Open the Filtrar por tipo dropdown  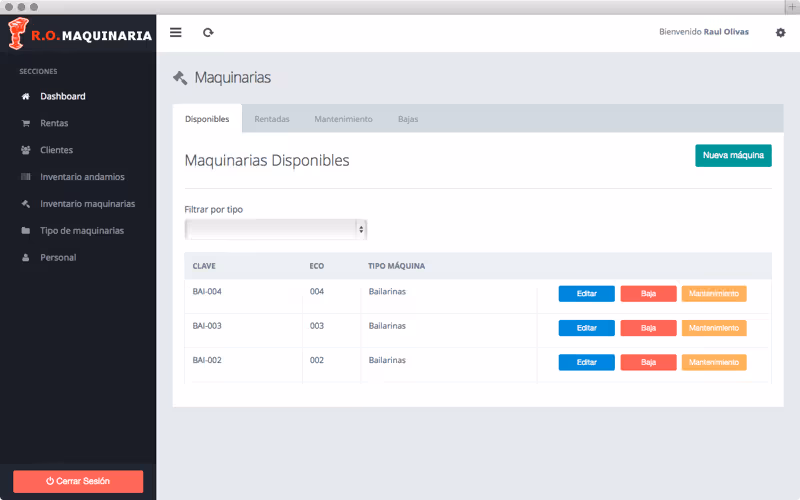(x=276, y=230)
